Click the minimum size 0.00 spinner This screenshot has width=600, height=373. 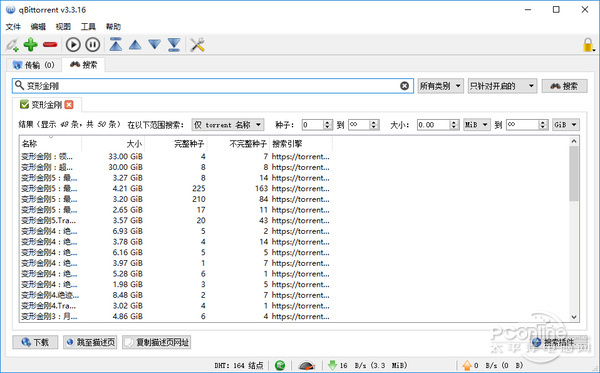coord(438,125)
